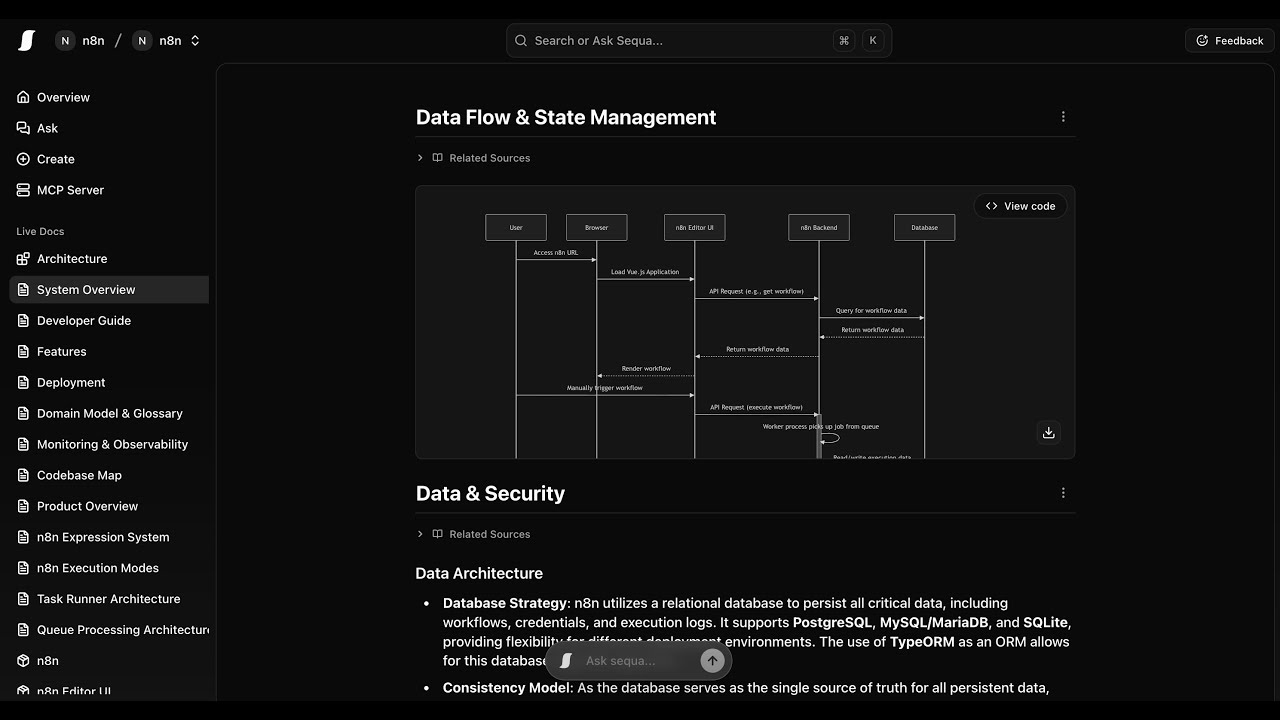
Task: Click the MCP Server stack icon
Action: 24,190
